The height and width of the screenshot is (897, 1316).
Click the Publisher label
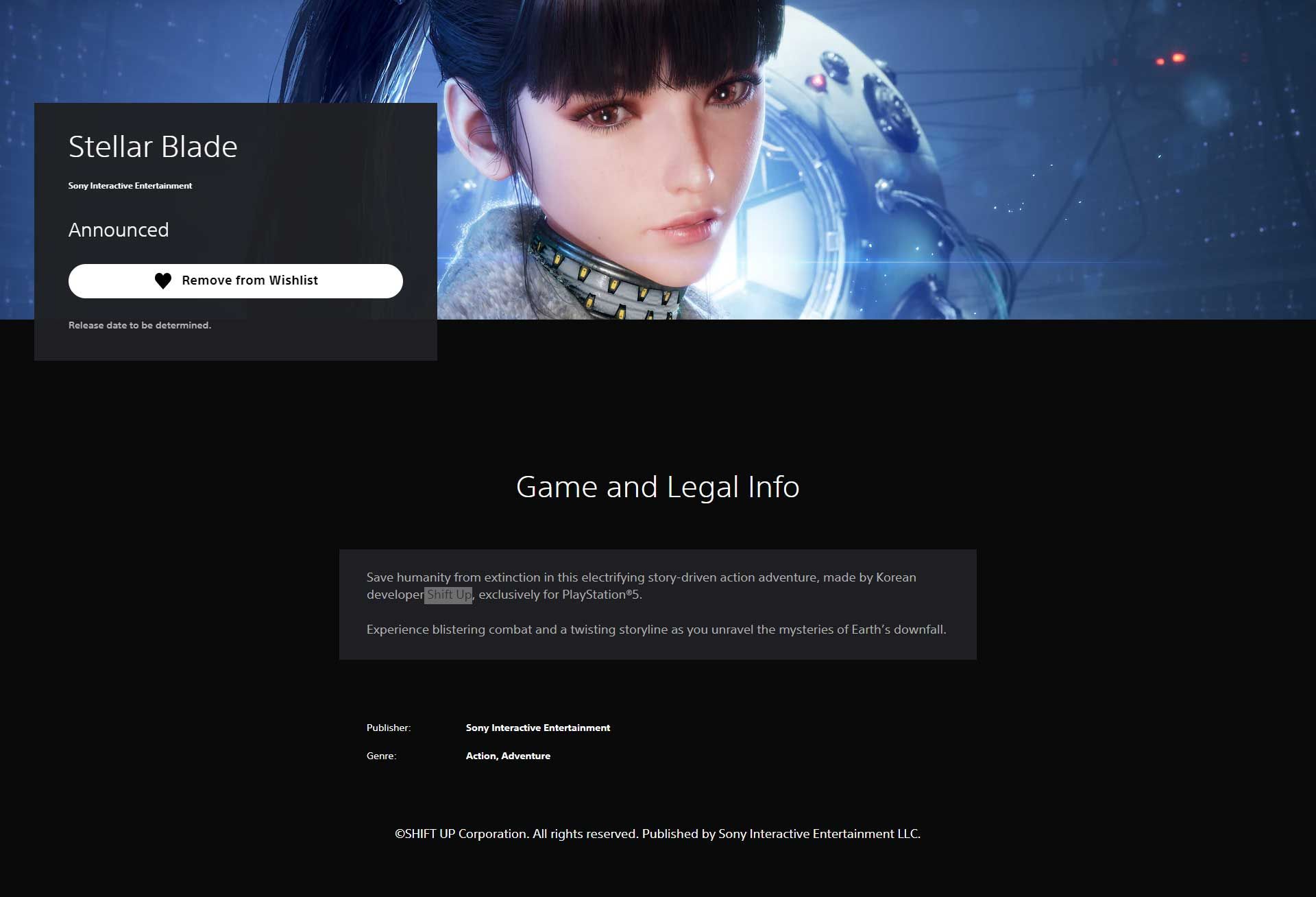(x=389, y=728)
